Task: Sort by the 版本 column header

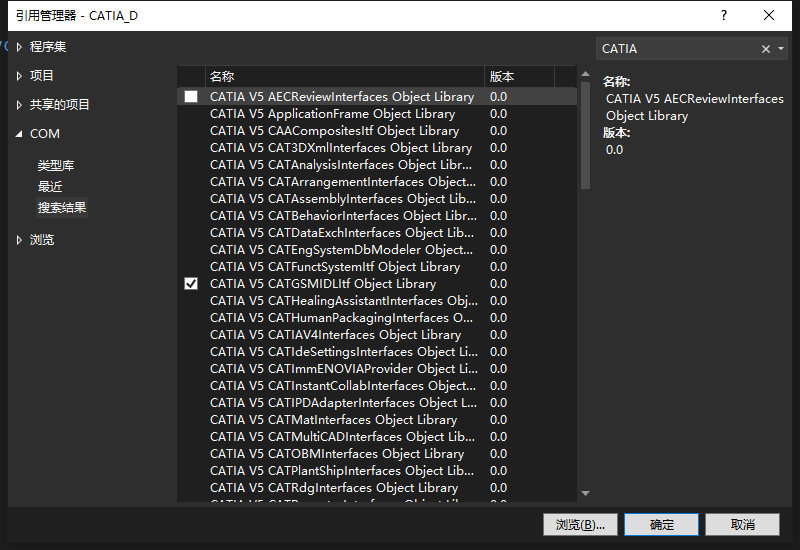Action: [519, 77]
